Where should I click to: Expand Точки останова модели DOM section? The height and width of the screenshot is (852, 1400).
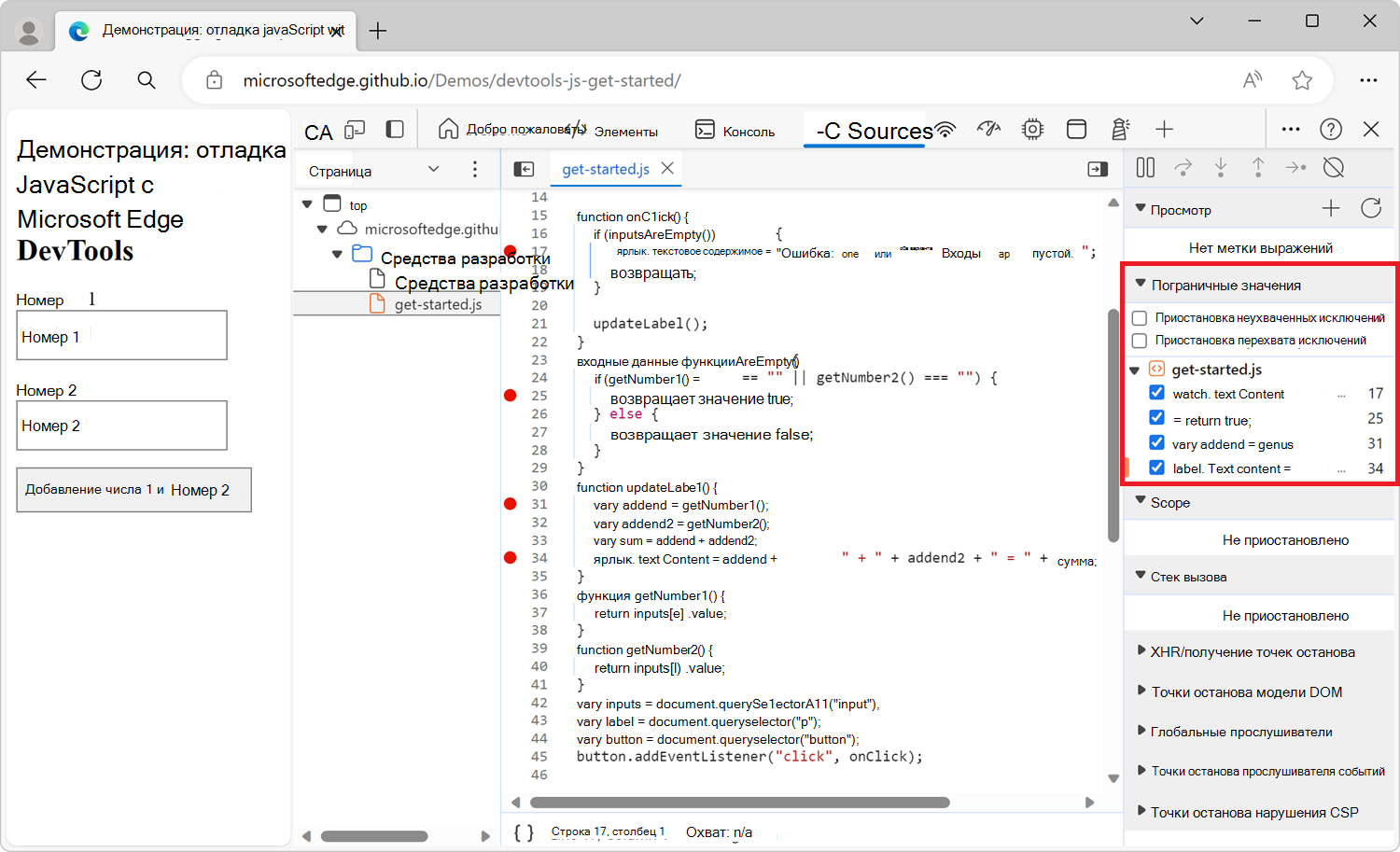coord(1141,691)
